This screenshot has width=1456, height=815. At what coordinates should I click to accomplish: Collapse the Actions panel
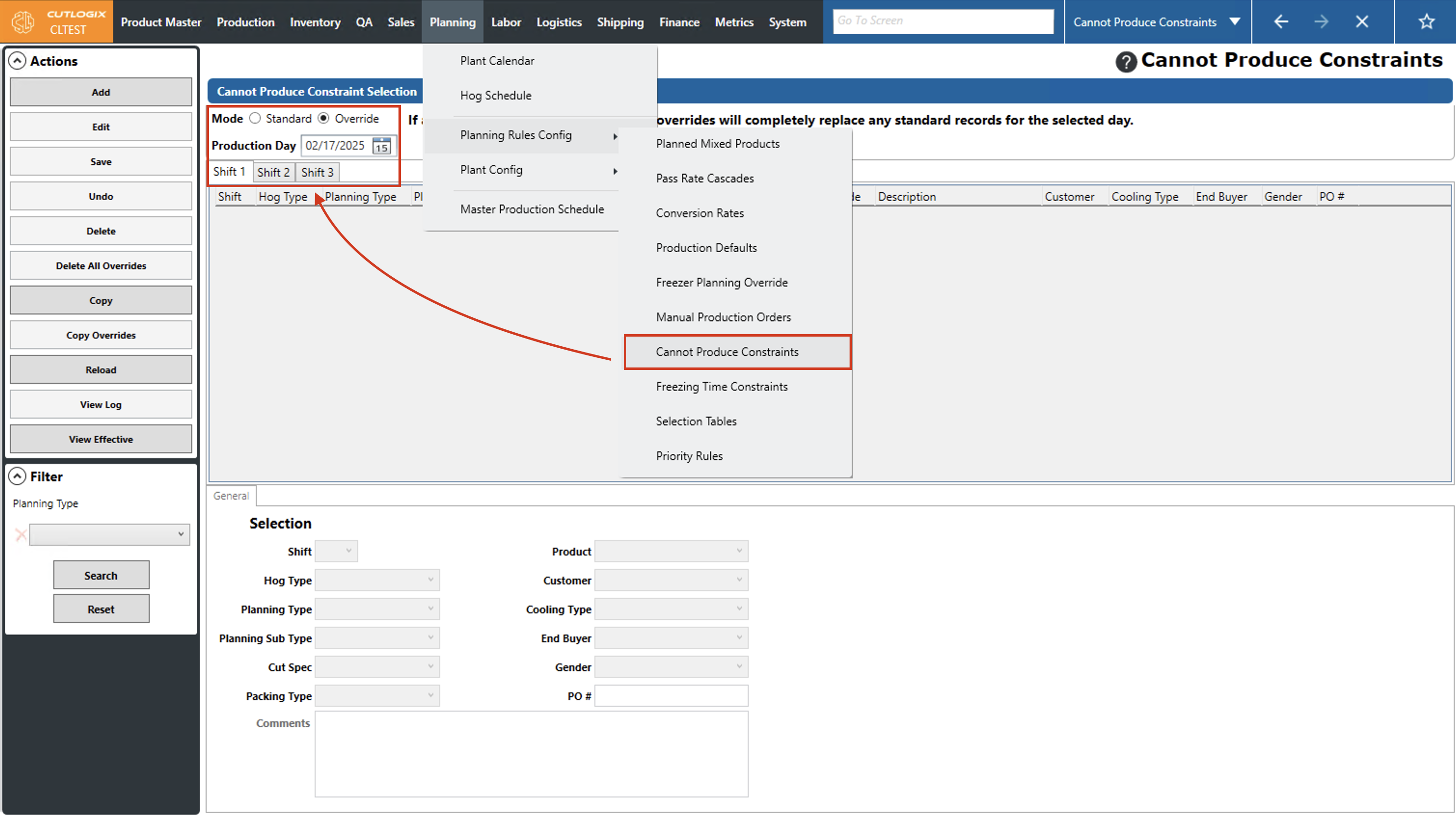(17, 61)
